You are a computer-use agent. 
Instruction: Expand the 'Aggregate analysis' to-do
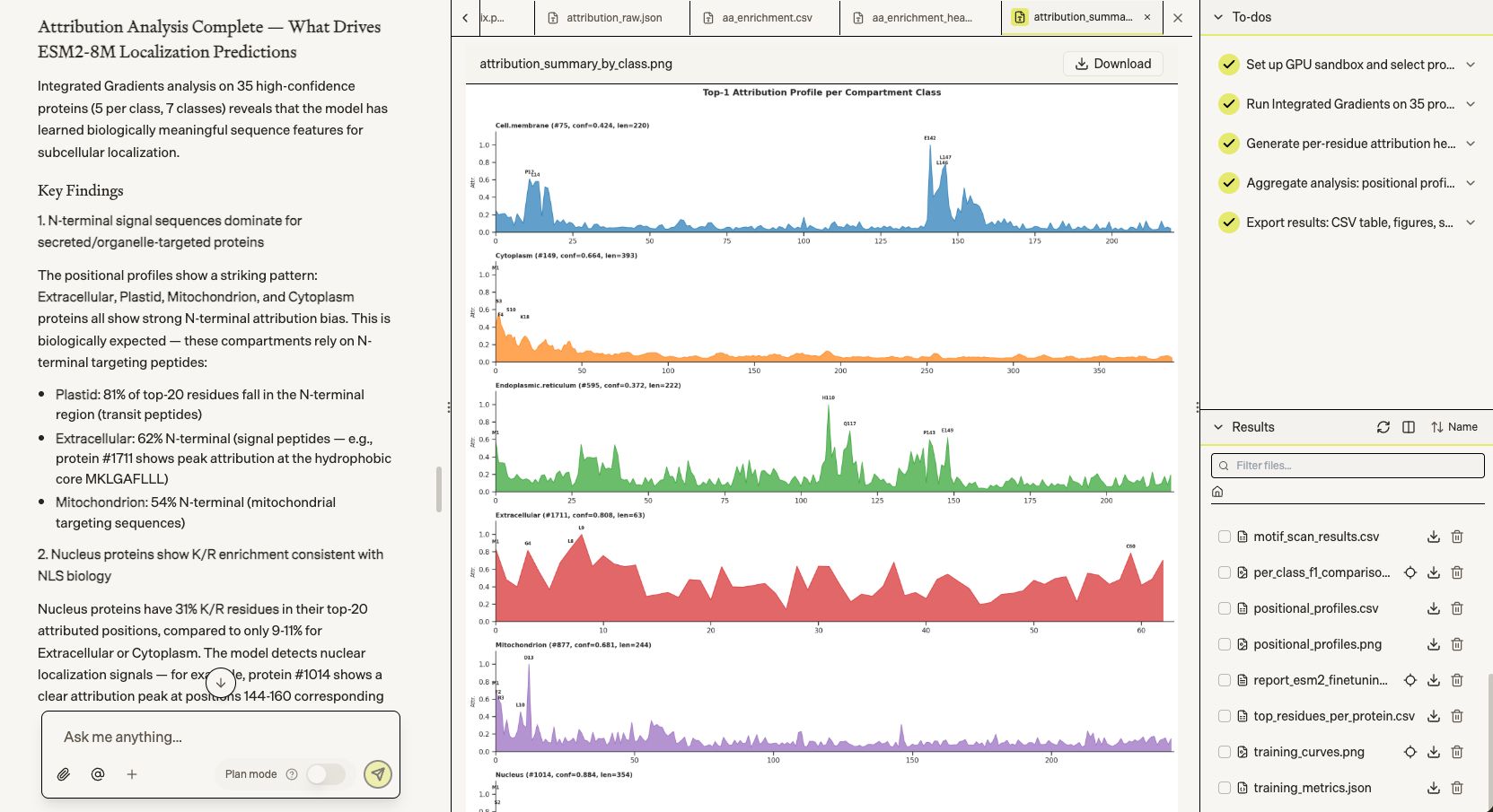1471,183
